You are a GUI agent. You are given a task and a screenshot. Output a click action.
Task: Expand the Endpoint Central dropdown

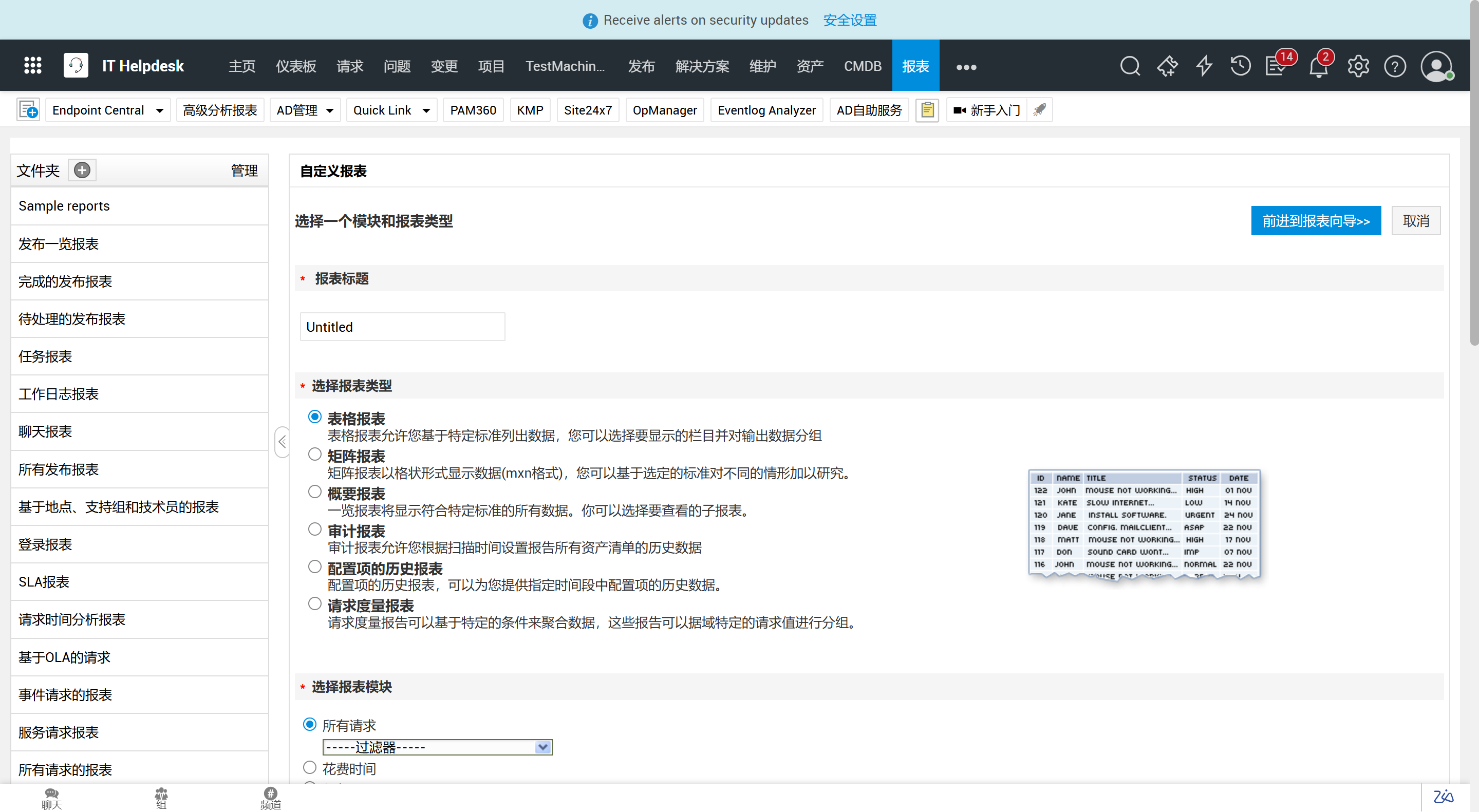tap(159, 110)
